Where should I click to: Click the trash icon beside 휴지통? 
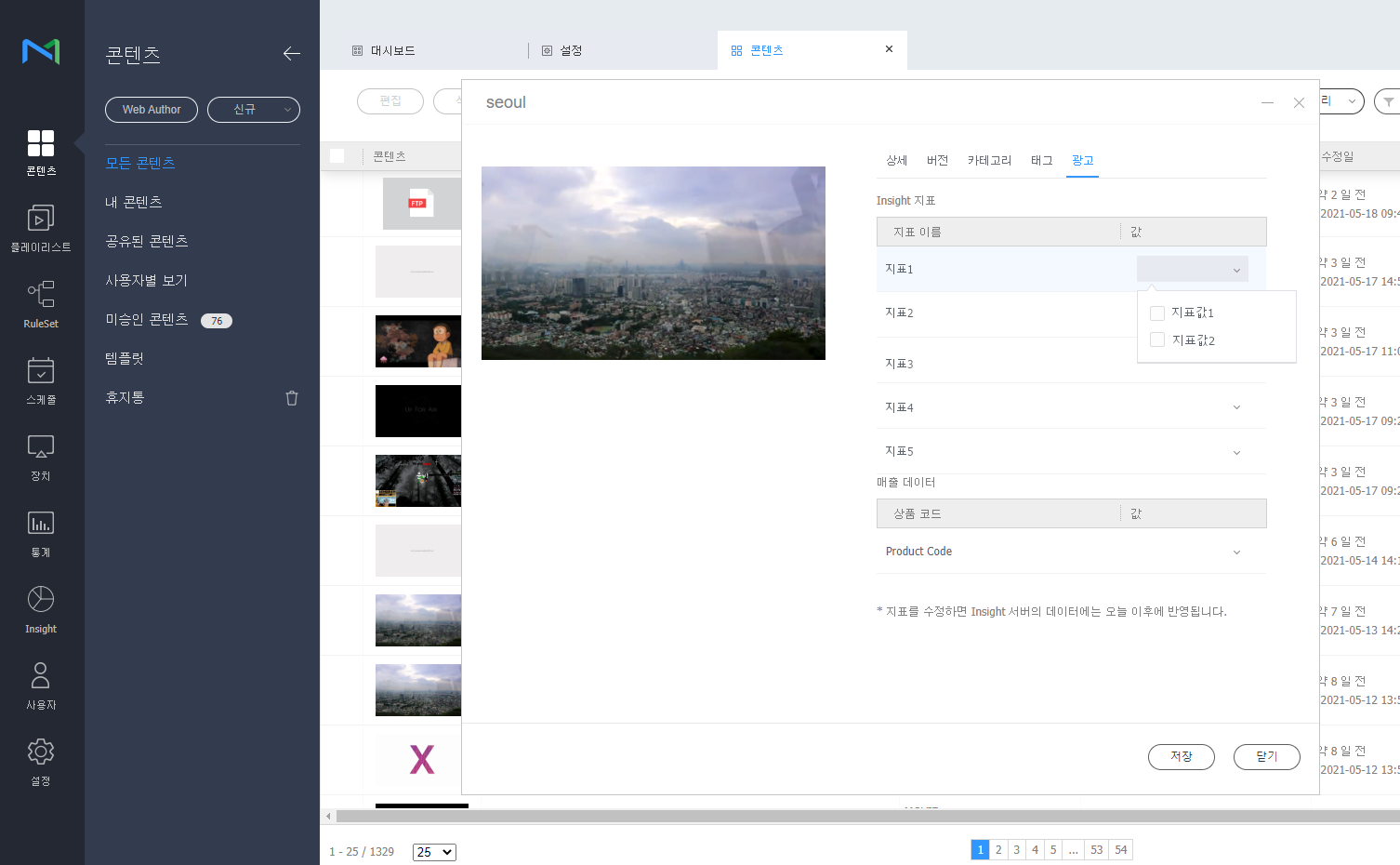point(292,398)
